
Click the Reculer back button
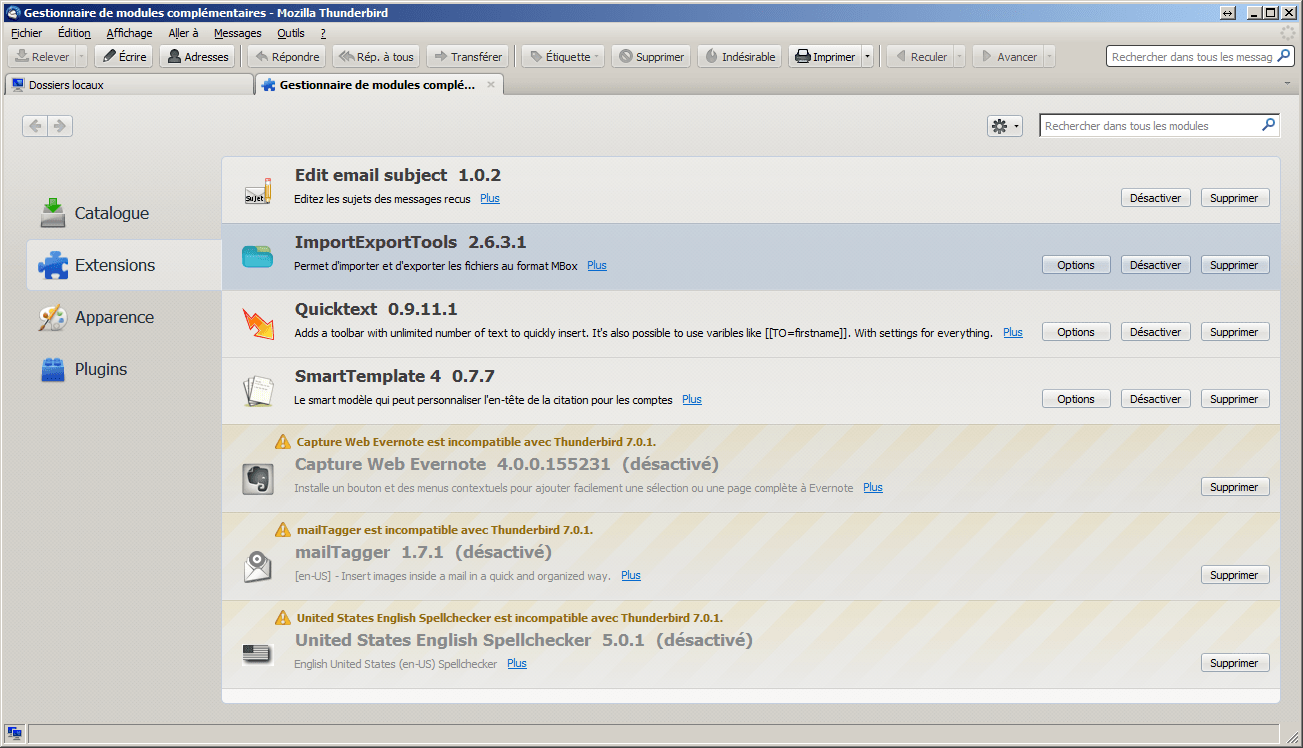point(919,57)
